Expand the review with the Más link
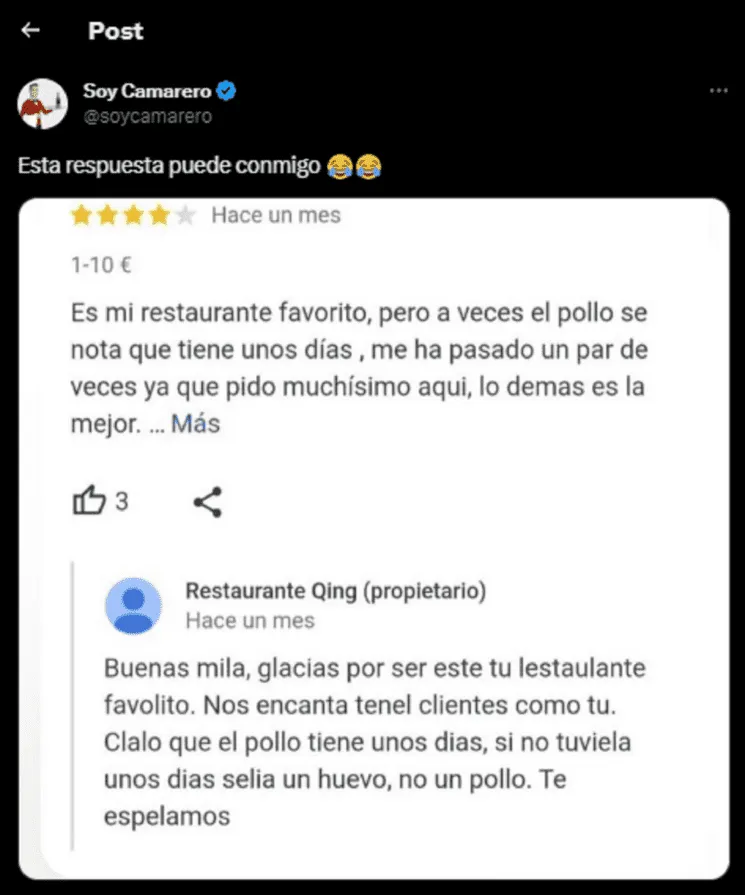 [195, 424]
